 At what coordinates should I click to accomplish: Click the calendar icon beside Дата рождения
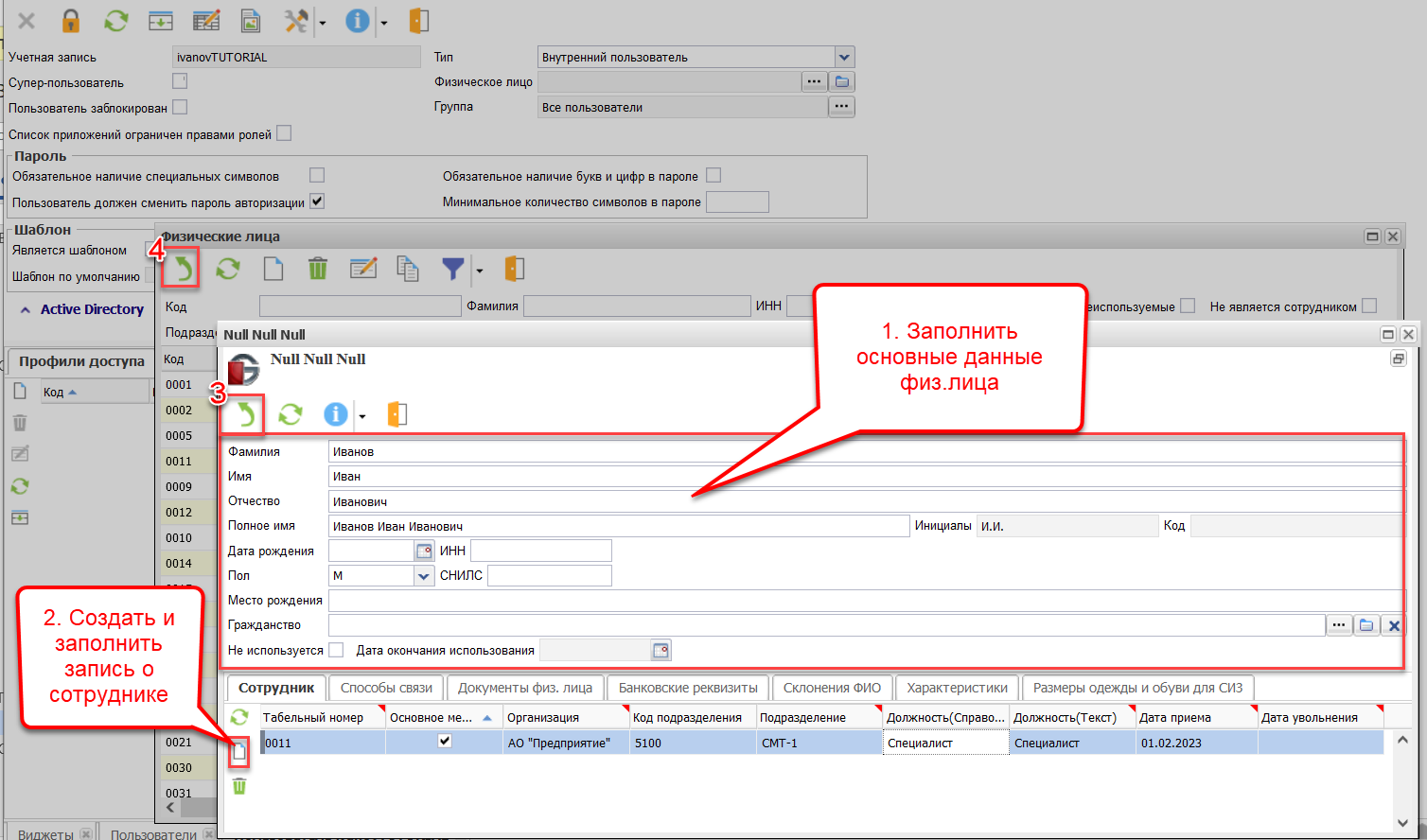point(424,551)
